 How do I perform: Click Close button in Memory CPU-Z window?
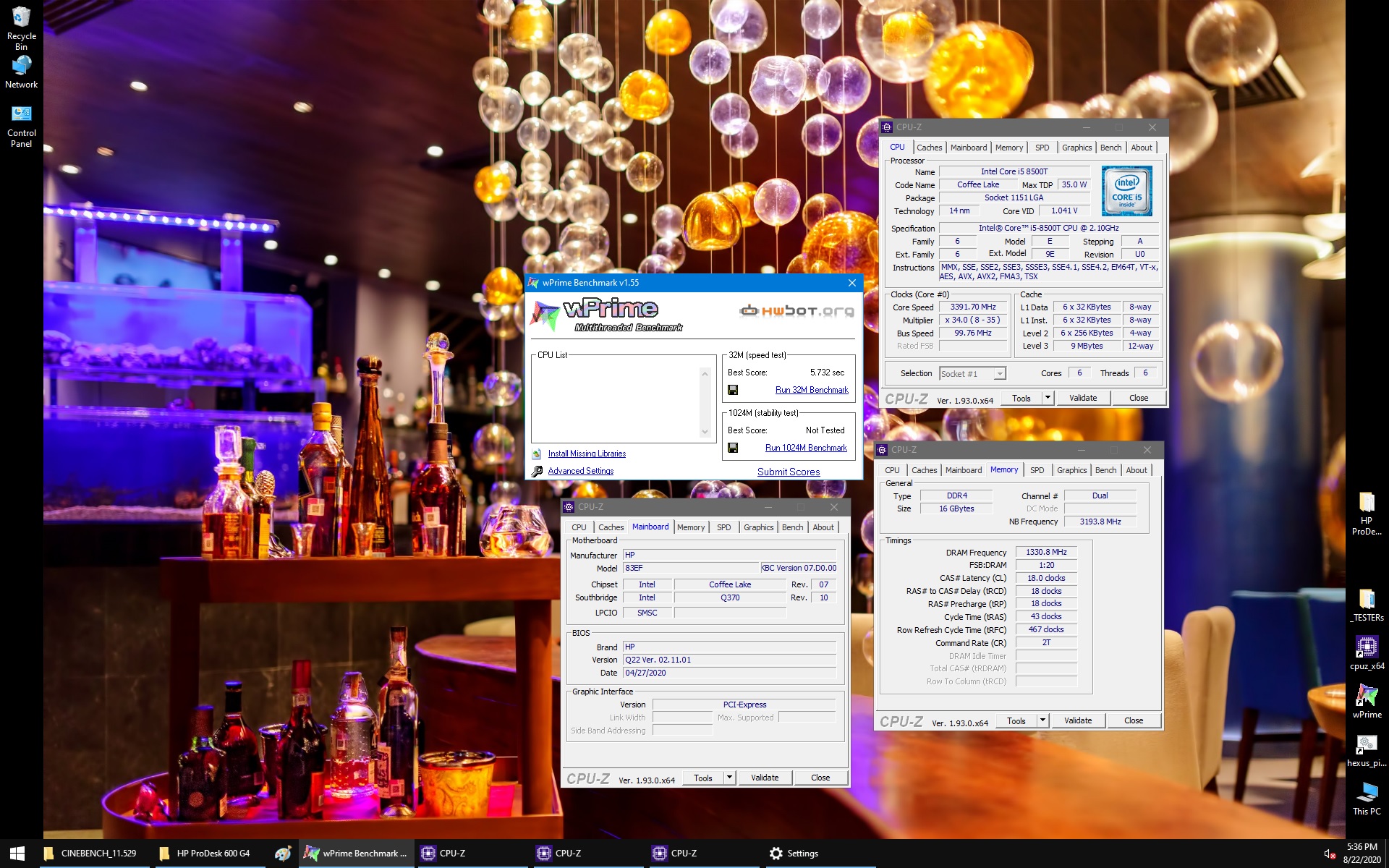1134,720
